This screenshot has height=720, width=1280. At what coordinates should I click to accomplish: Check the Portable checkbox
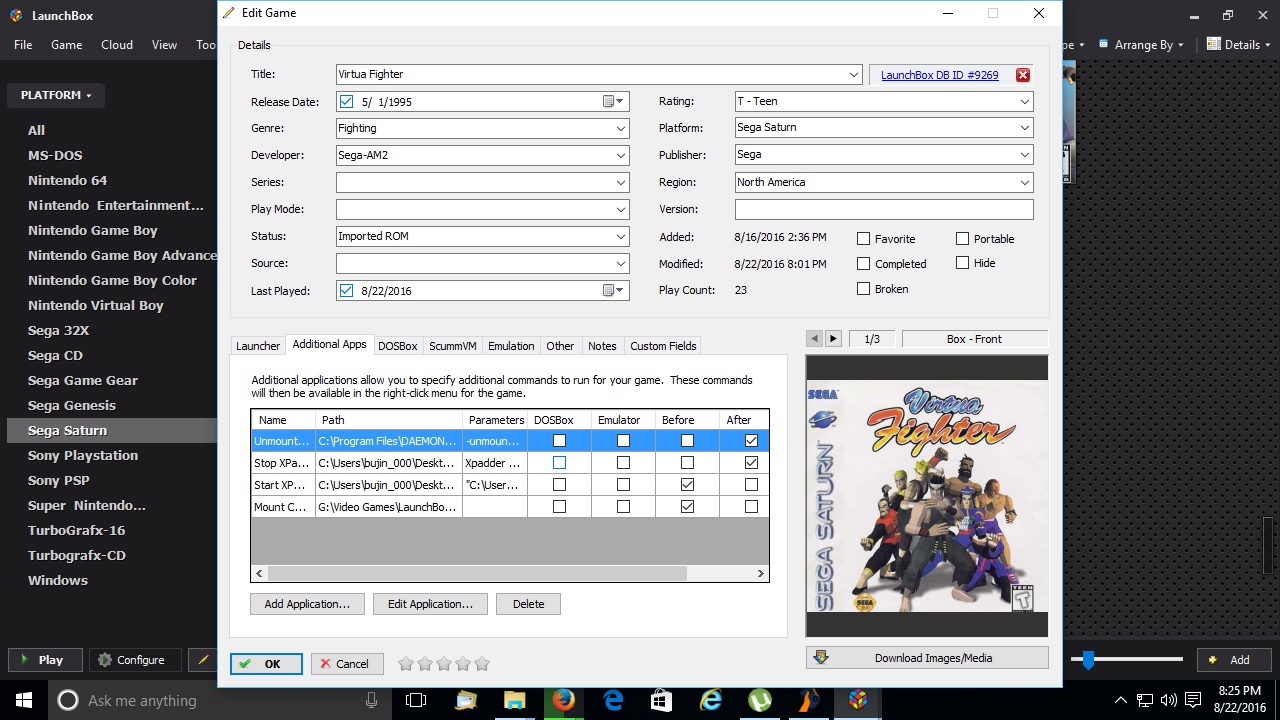962,238
